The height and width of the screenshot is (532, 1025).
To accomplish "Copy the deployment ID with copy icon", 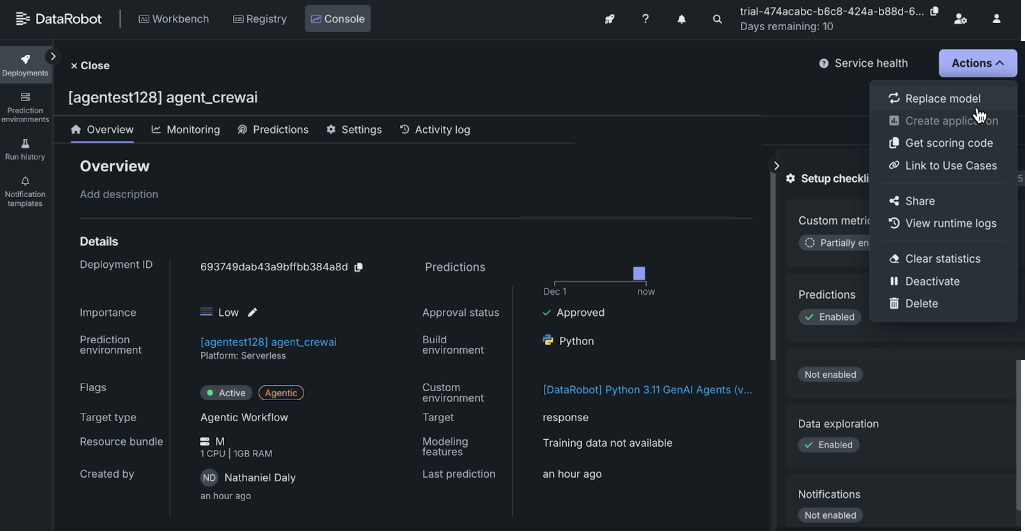I will click(x=359, y=267).
